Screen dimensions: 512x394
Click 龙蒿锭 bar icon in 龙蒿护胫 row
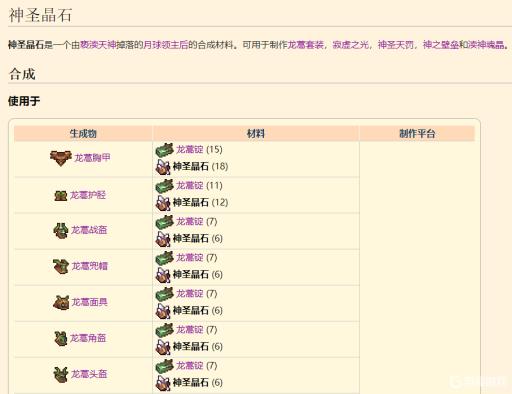(165, 186)
